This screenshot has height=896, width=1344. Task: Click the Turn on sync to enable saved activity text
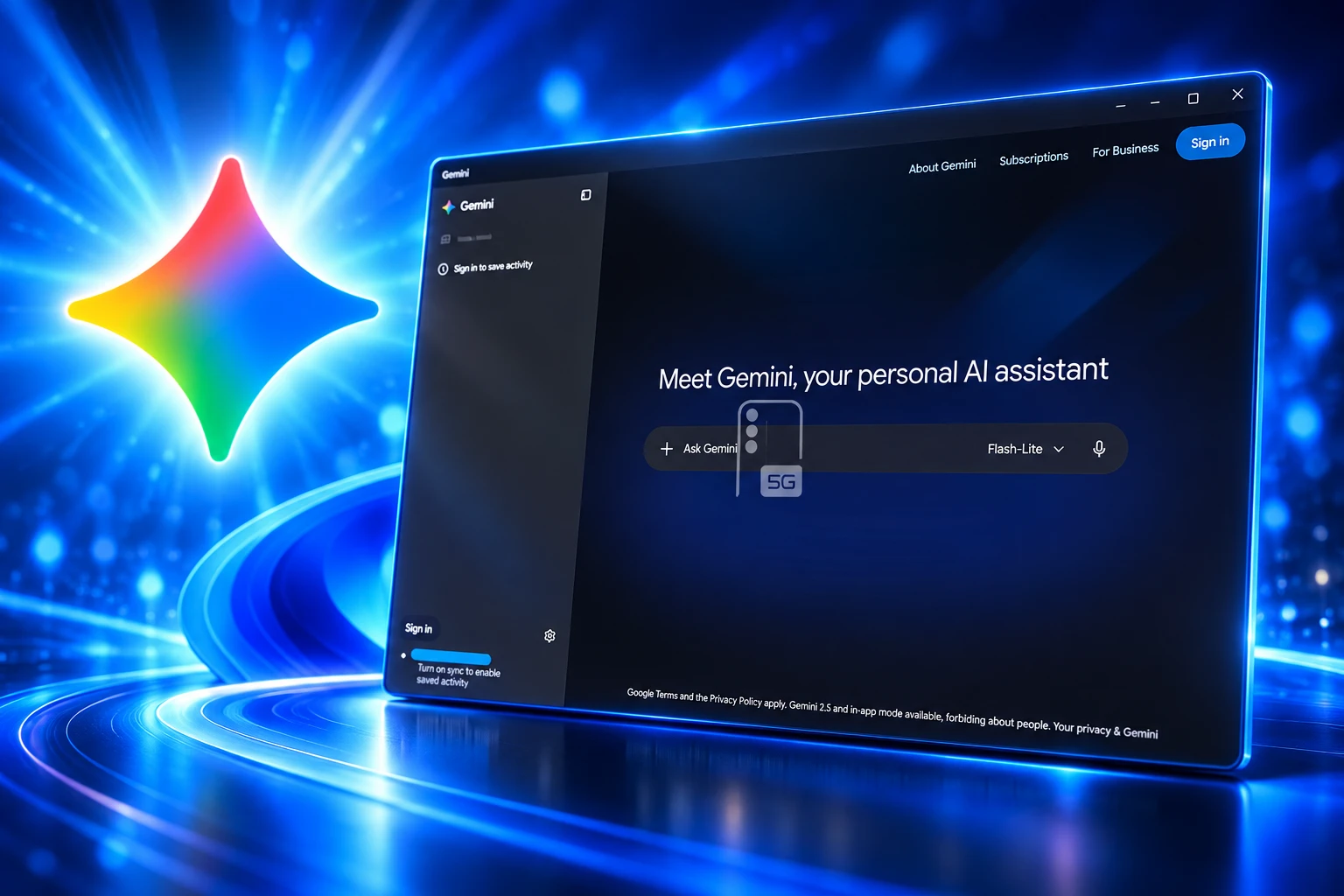[x=458, y=675]
